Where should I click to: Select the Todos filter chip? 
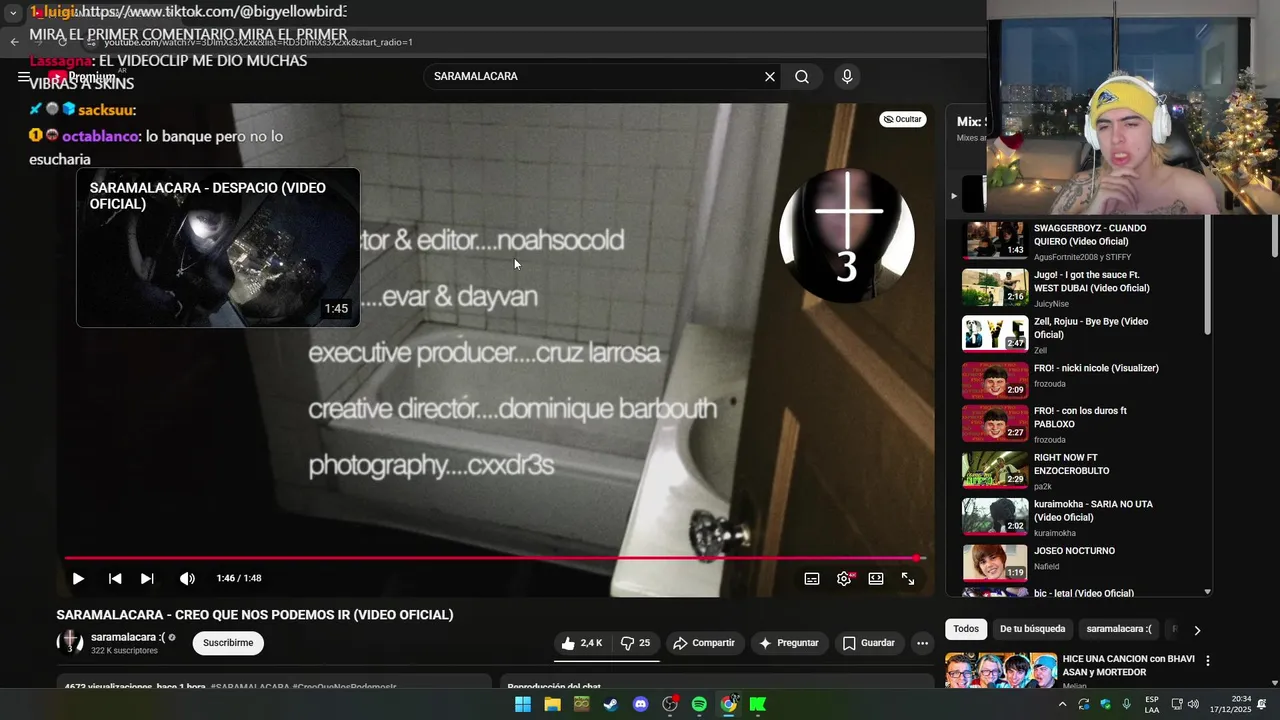point(966,629)
